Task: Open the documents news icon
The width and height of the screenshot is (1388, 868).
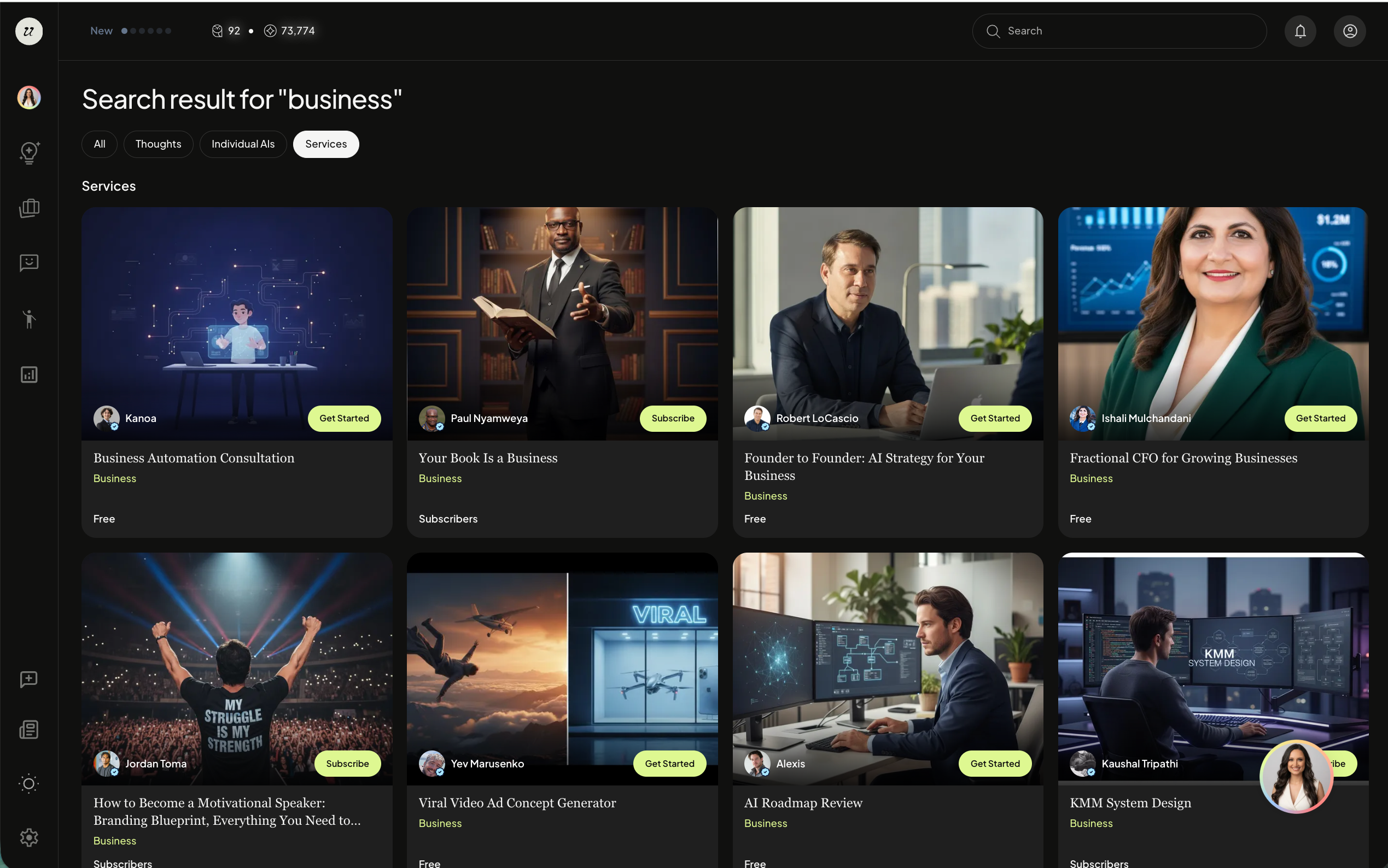Action: point(29,730)
